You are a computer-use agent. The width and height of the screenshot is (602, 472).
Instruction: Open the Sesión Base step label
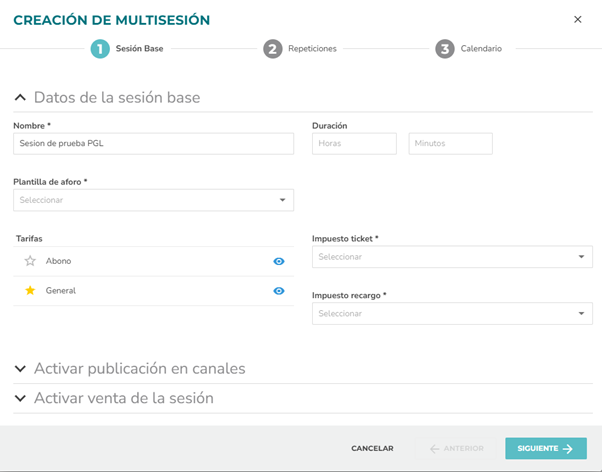(139, 49)
